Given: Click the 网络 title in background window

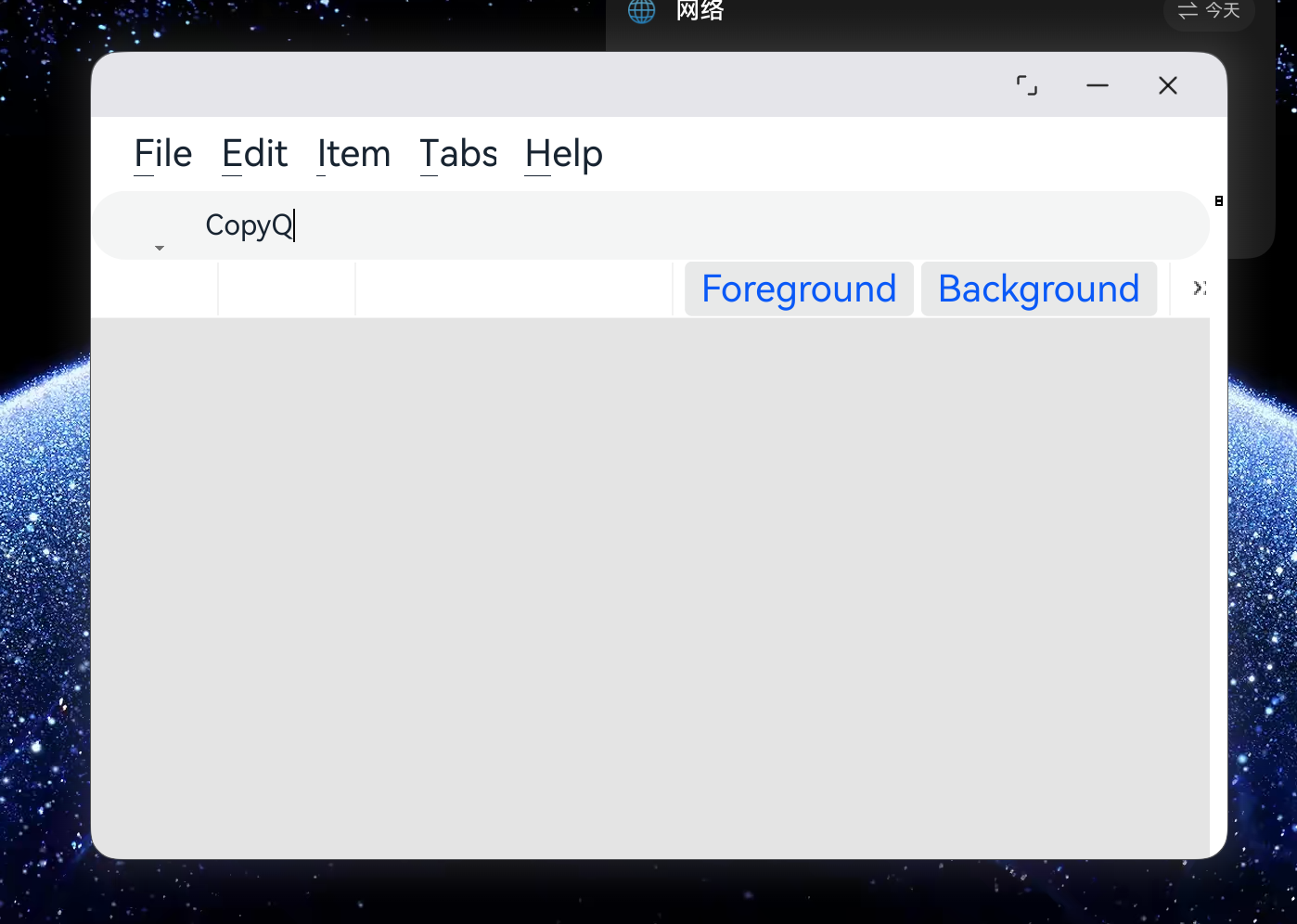Looking at the screenshot, I should (x=700, y=10).
